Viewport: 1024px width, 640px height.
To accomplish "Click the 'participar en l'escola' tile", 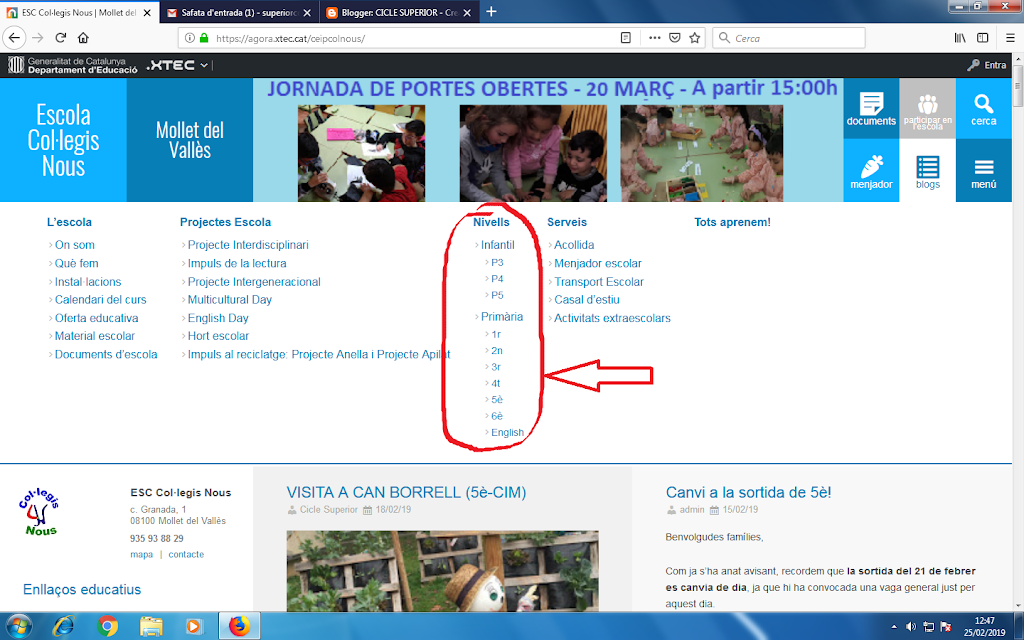I will pyautogui.click(x=927, y=108).
